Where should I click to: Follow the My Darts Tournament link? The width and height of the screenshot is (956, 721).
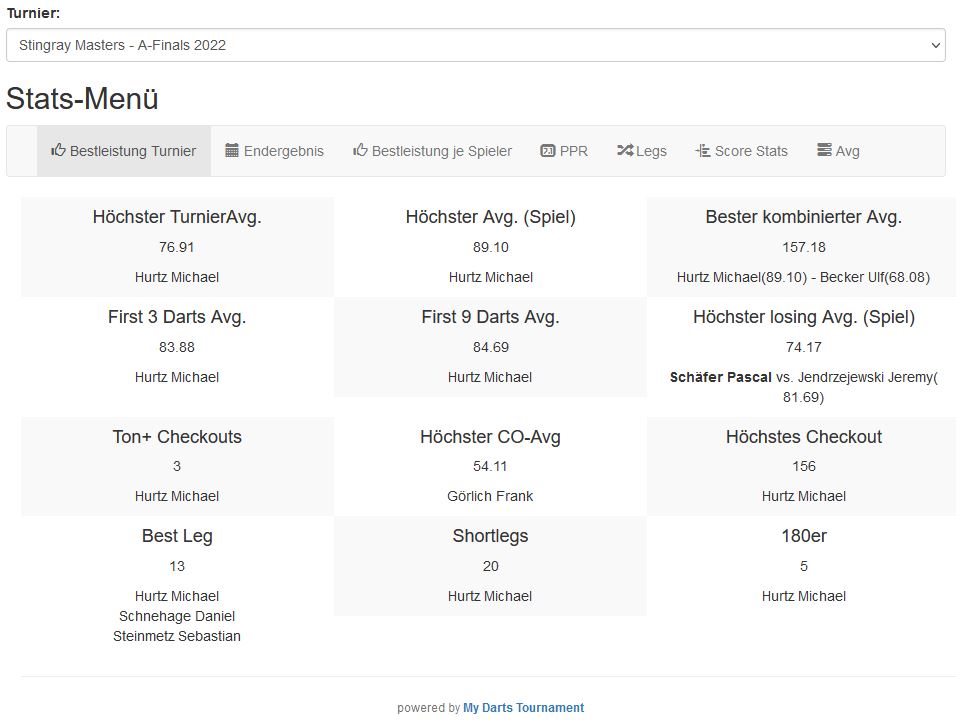point(523,708)
